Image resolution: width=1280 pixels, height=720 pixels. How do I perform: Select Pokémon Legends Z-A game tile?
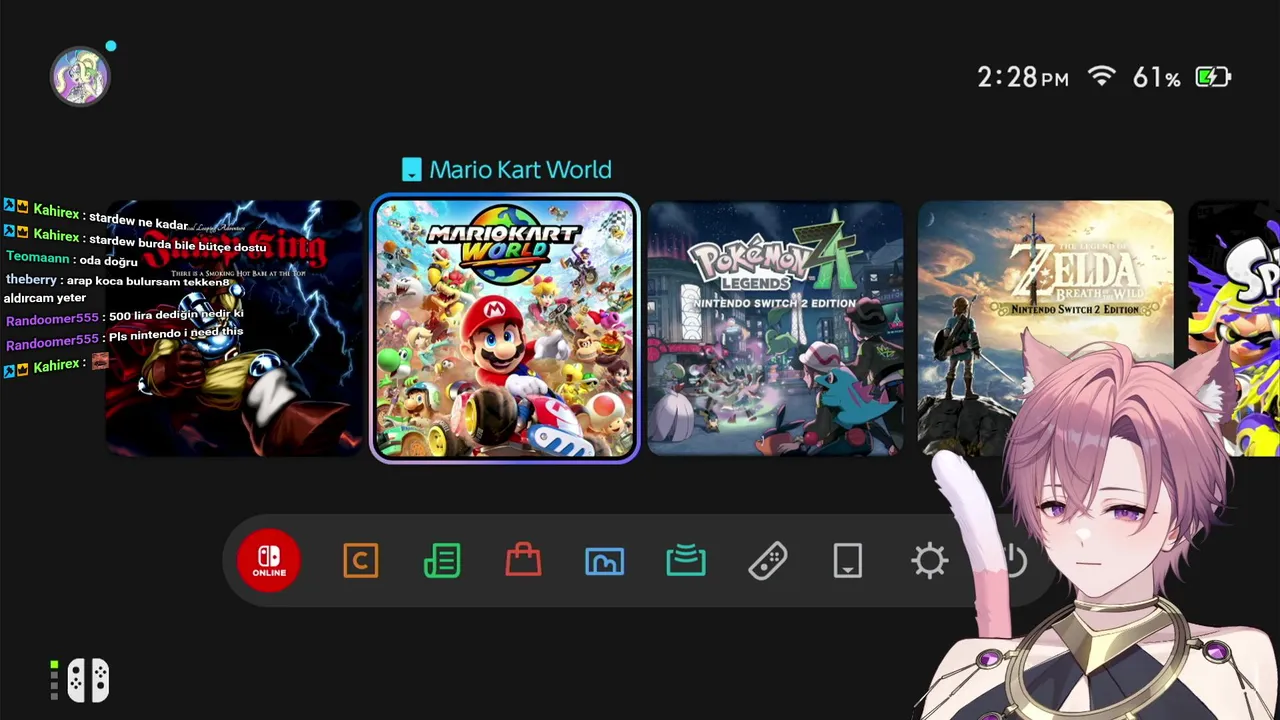click(775, 329)
